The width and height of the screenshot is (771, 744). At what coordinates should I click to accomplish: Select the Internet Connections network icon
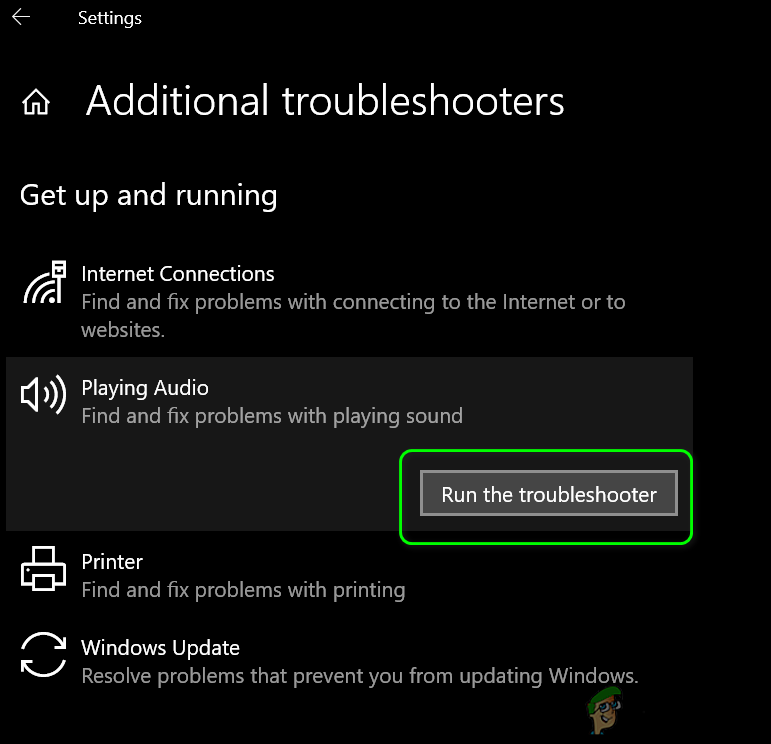[44, 283]
